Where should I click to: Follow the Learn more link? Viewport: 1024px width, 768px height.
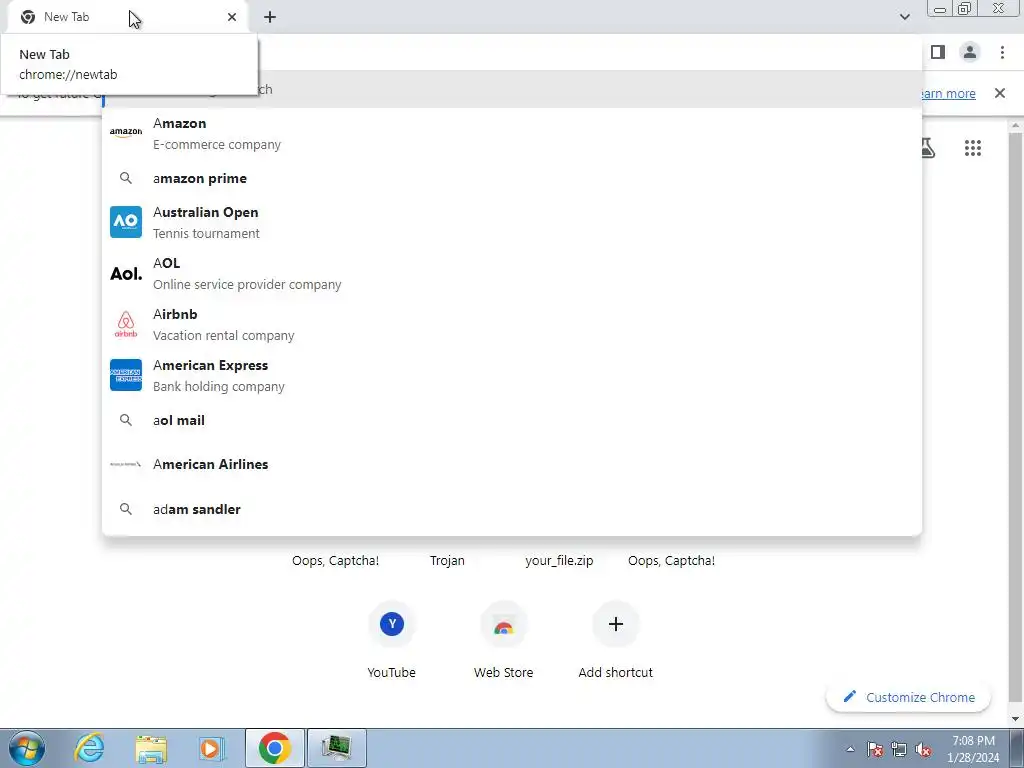947,93
